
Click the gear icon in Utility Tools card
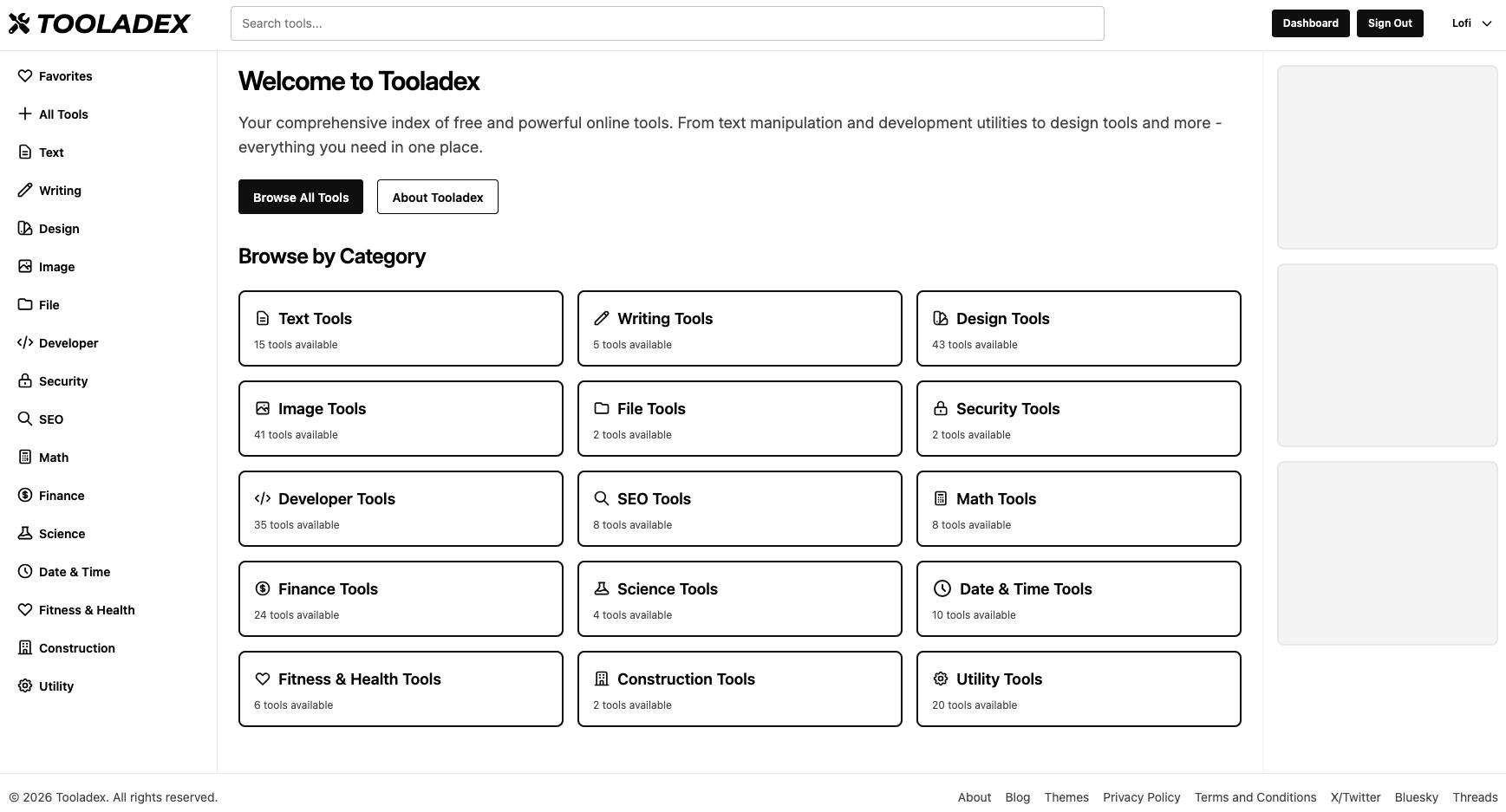pyautogui.click(x=941, y=679)
